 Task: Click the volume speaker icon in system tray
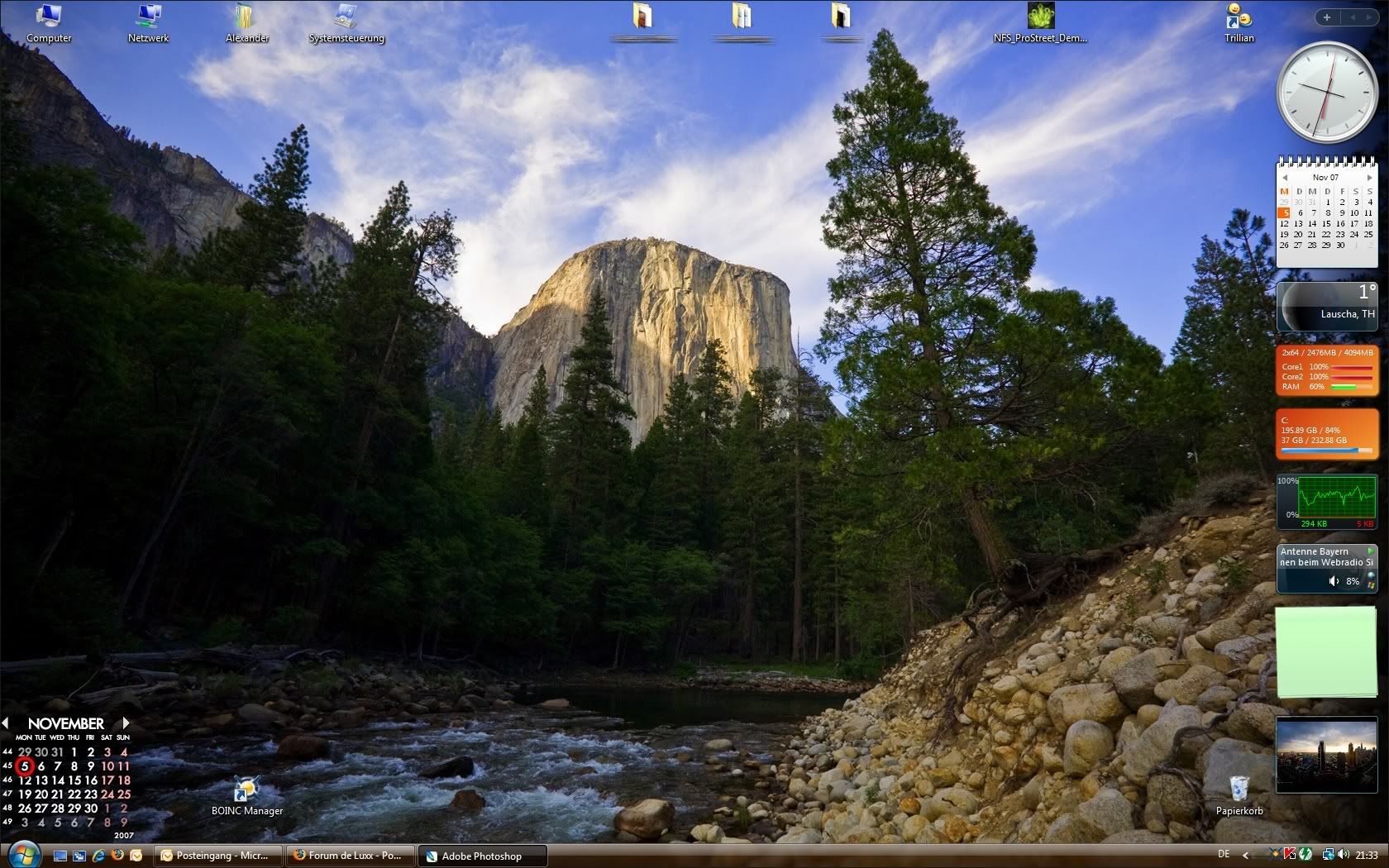point(1343,855)
